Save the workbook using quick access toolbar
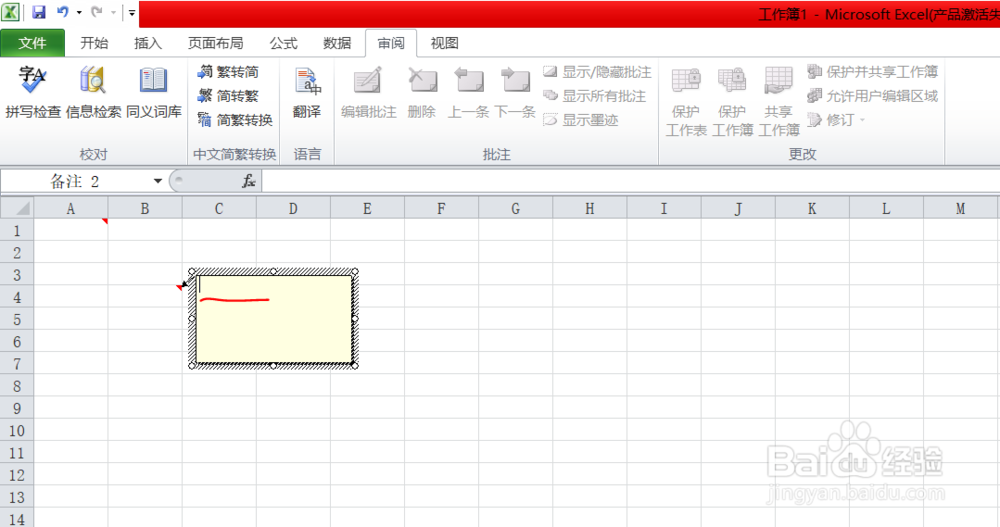The height and width of the screenshot is (527, 1000). pyautogui.click(x=38, y=12)
